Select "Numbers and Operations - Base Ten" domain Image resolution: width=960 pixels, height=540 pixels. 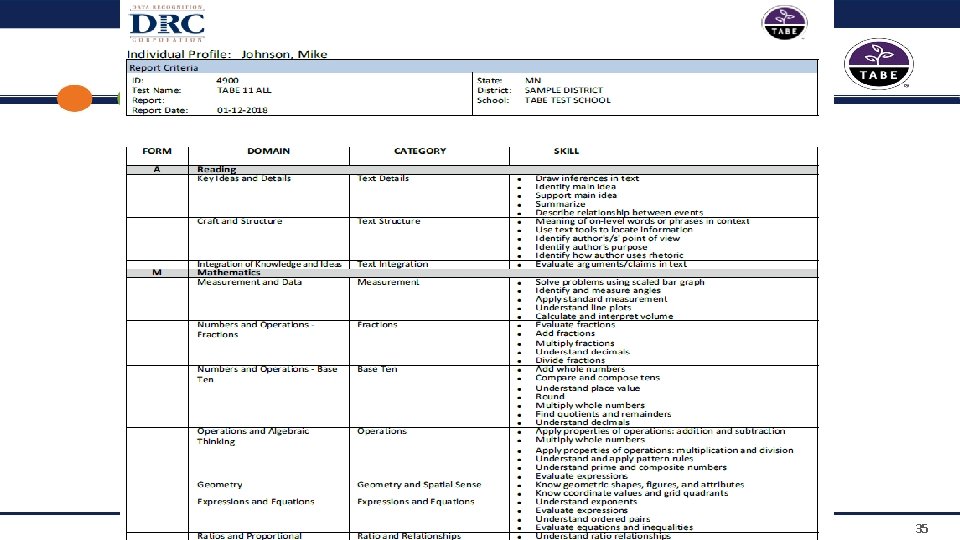pyautogui.click(x=267, y=374)
